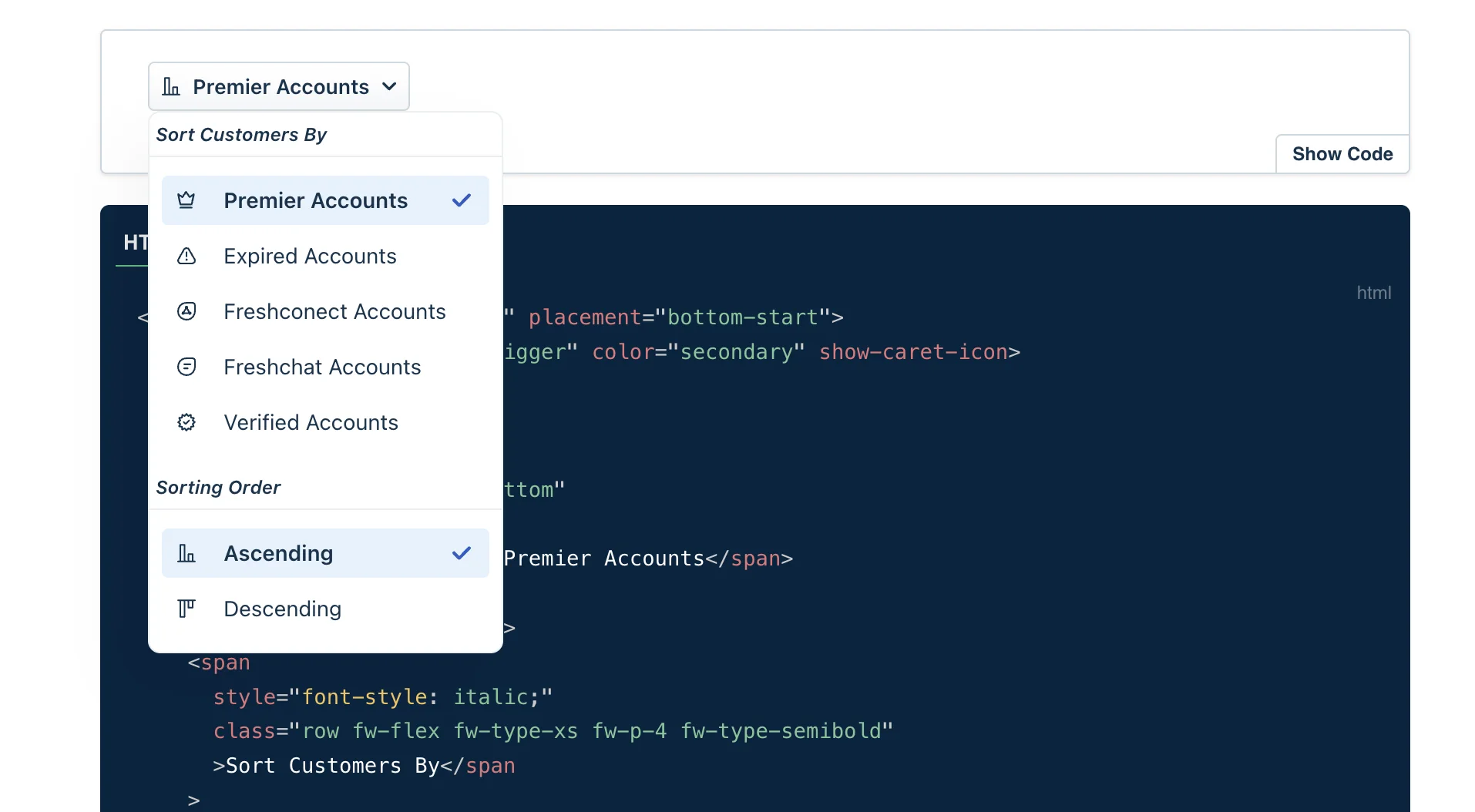Select Expired Accounts from the menu
The image size is (1475, 812).
click(325, 256)
